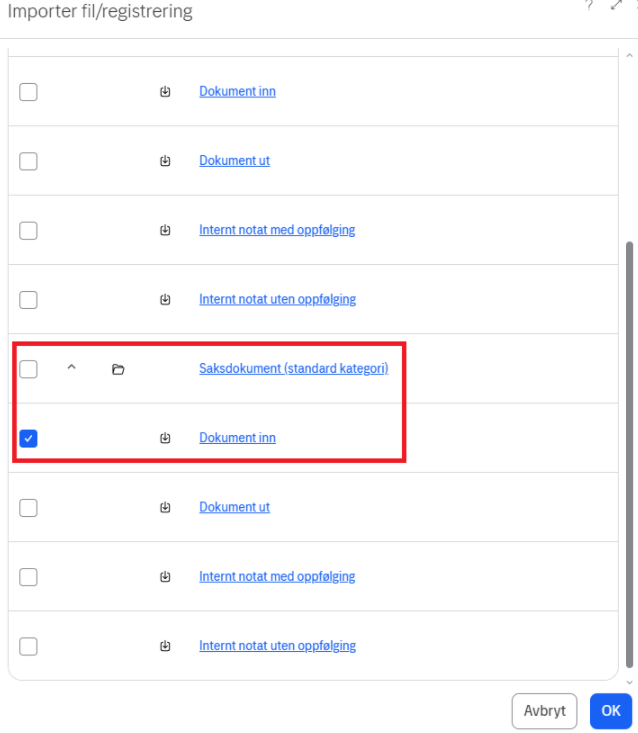Click the document icon beside Dokument ut below Saksdokument
This screenshot has height=733, width=638.
click(165, 507)
